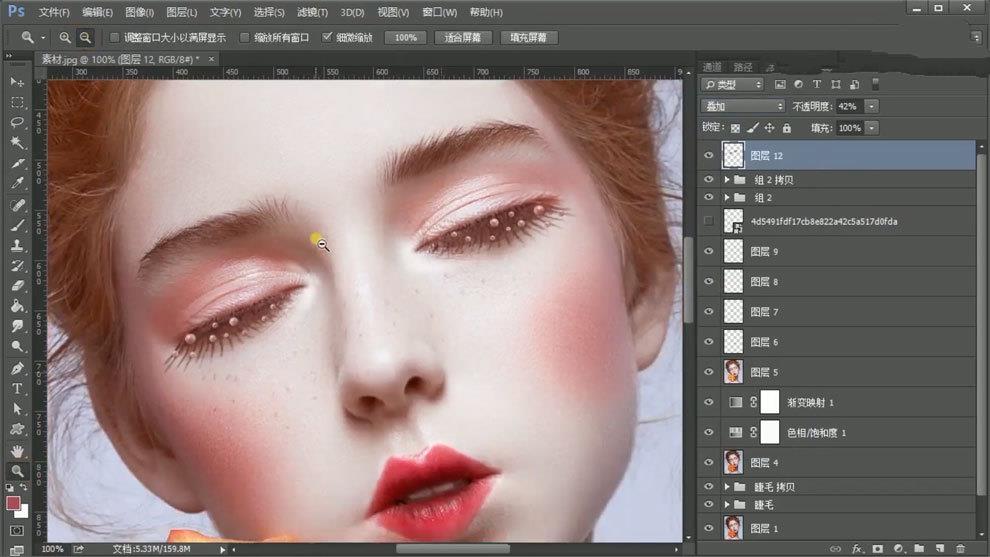Hide layer 图层 9 with eye icon
Viewport: 990px width, 557px height.
click(x=709, y=252)
